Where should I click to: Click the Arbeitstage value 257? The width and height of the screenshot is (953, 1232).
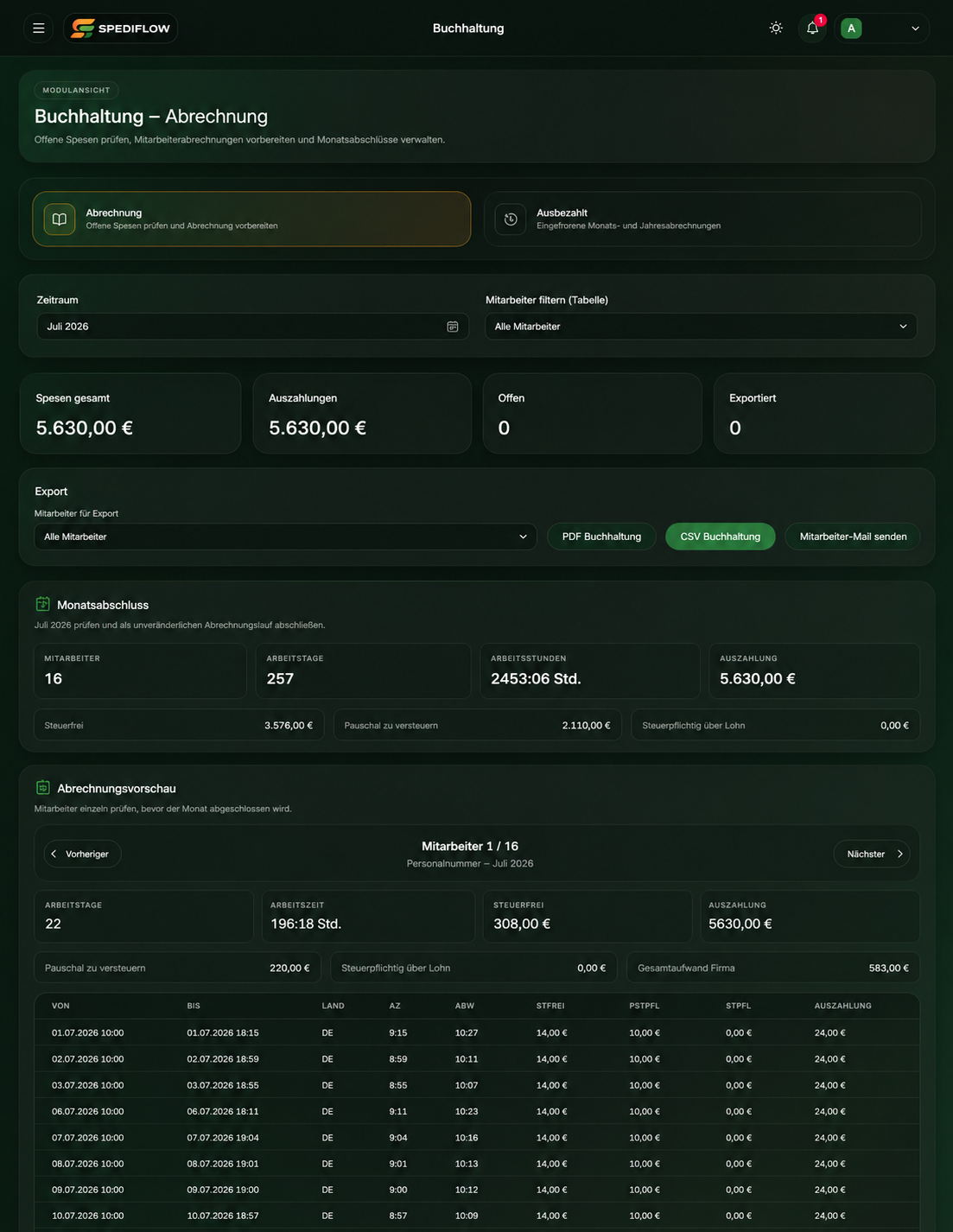pos(280,679)
